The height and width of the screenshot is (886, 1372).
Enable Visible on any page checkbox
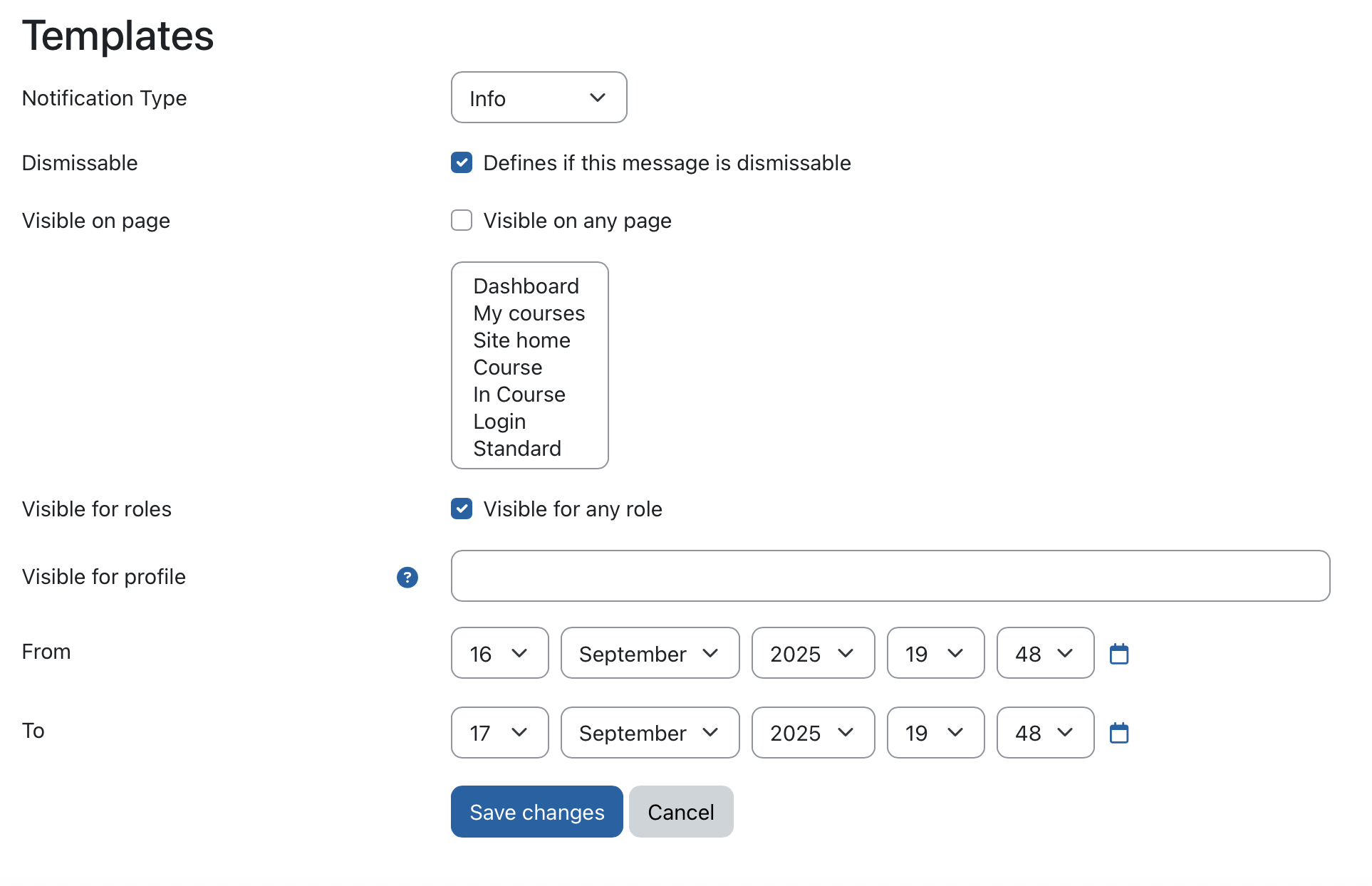(x=462, y=220)
